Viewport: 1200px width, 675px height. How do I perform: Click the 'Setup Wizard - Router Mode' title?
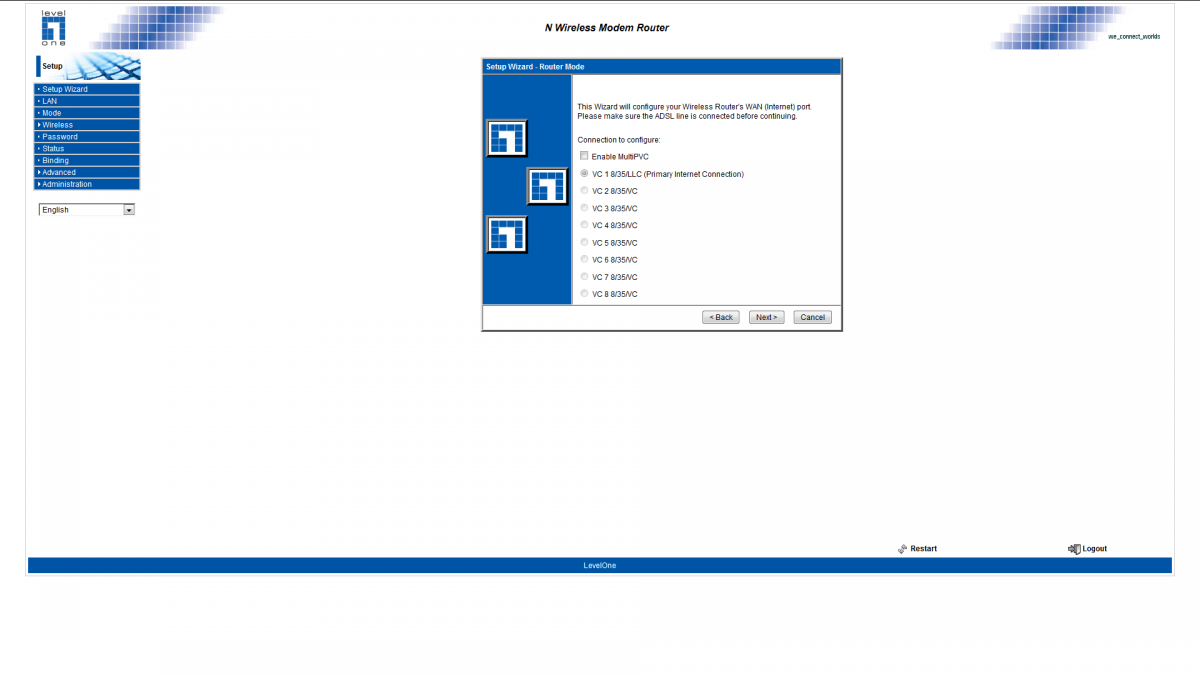[x=535, y=67]
